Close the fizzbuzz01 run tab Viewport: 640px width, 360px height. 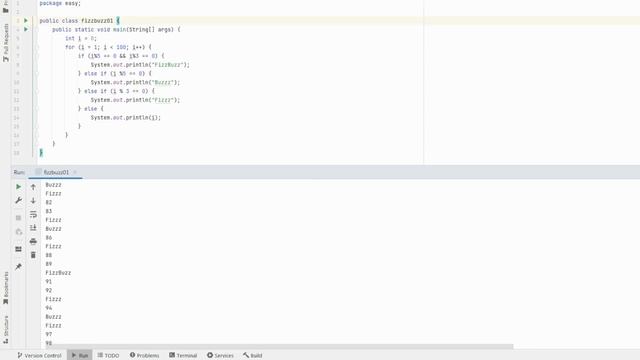tap(75, 172)
